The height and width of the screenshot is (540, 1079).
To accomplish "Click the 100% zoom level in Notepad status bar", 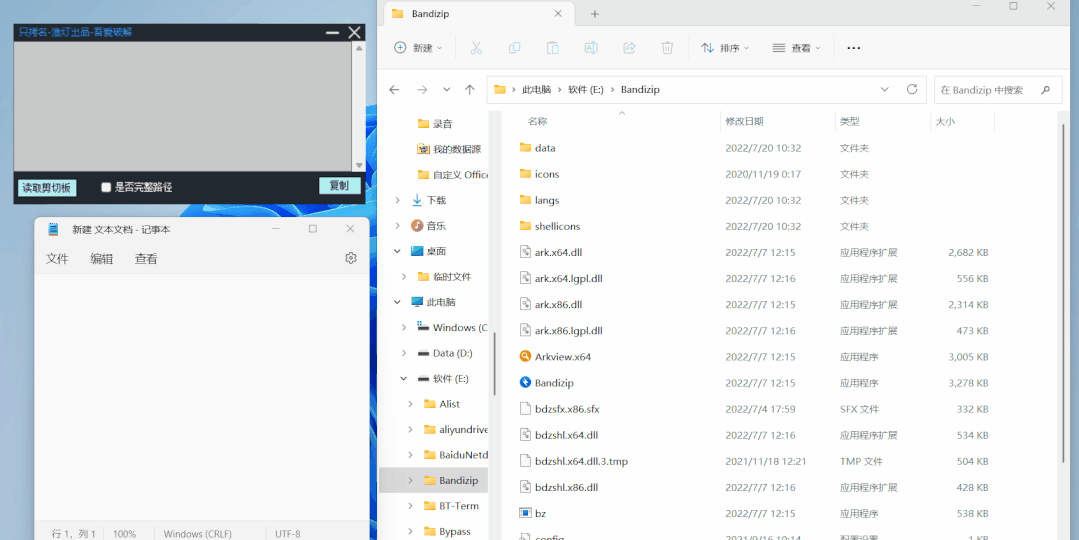I will pyautogui.click(x=125, y=534).
